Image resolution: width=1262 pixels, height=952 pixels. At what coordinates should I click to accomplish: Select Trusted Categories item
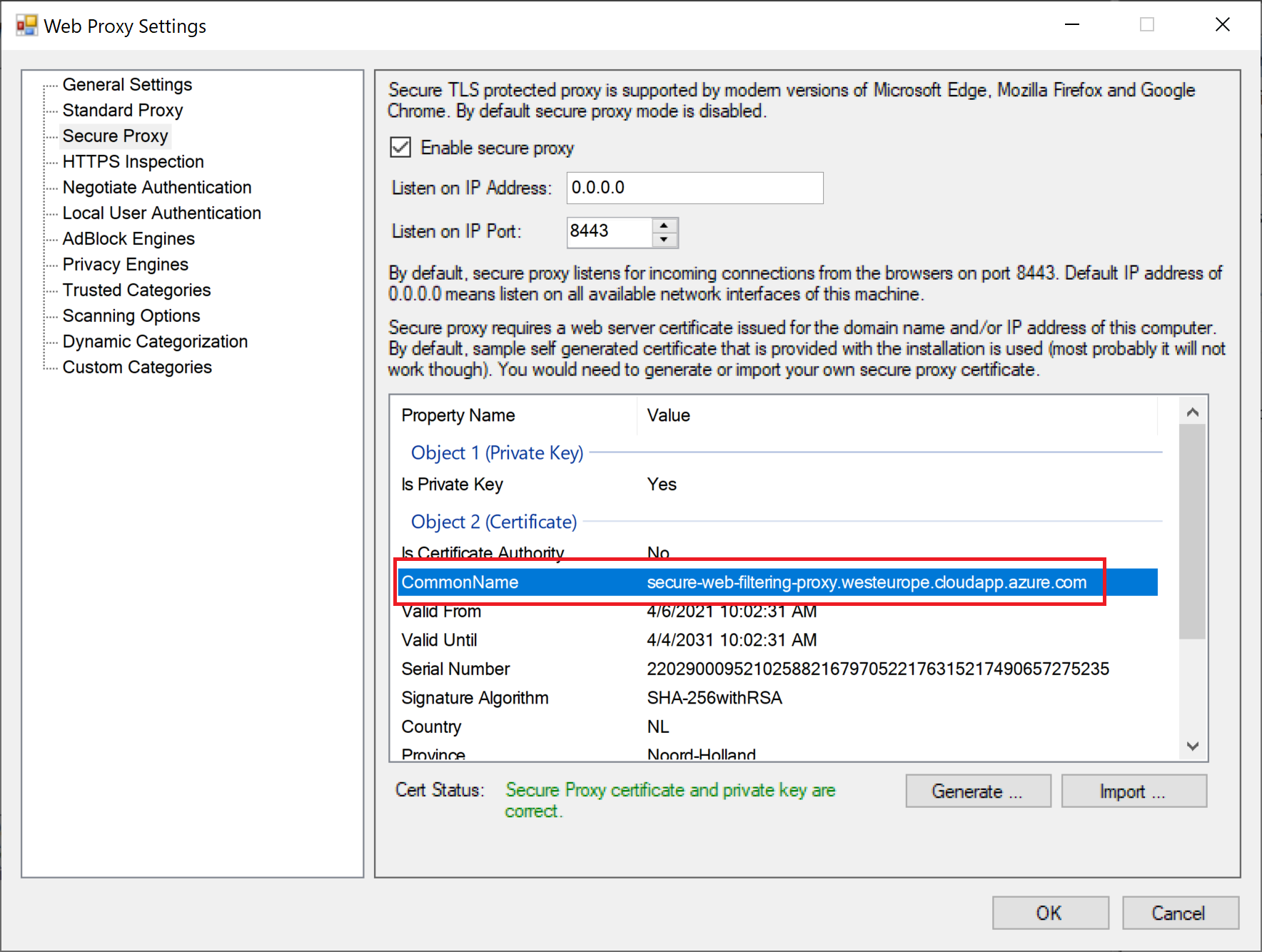click(136, 290)
